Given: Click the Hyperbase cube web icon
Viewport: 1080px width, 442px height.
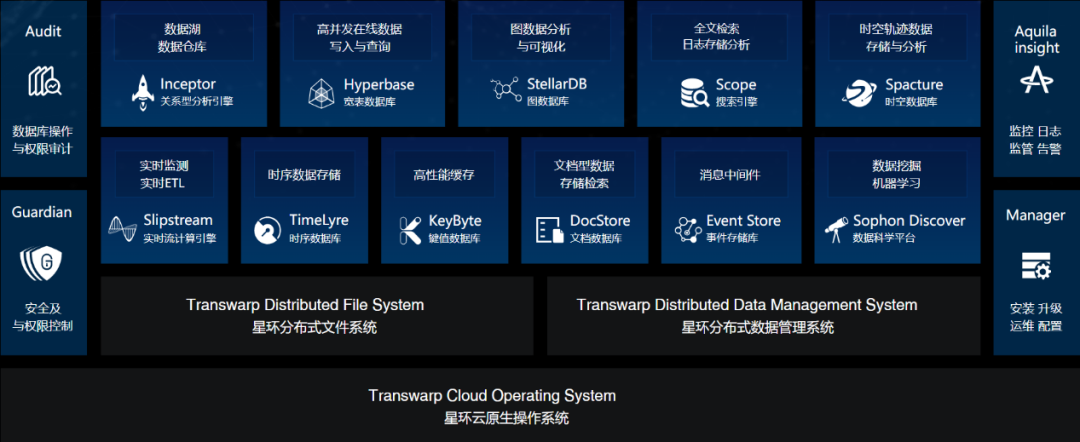Looking at the screenshot, I should pos(320,93).
